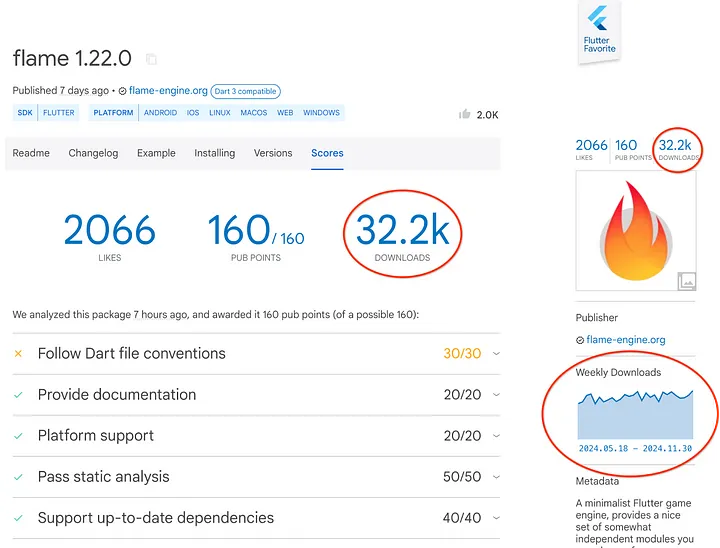Click the large 160/160 PUB POINTS figure
This screenshot has height=548, width=720.
[x=256, y=237]
